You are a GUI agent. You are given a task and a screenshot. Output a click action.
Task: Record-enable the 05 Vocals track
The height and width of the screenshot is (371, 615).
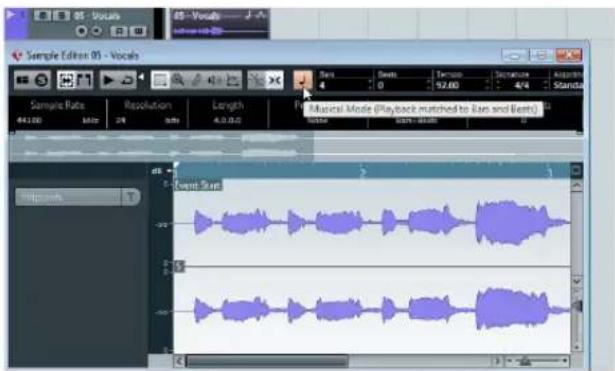[82, 31]
